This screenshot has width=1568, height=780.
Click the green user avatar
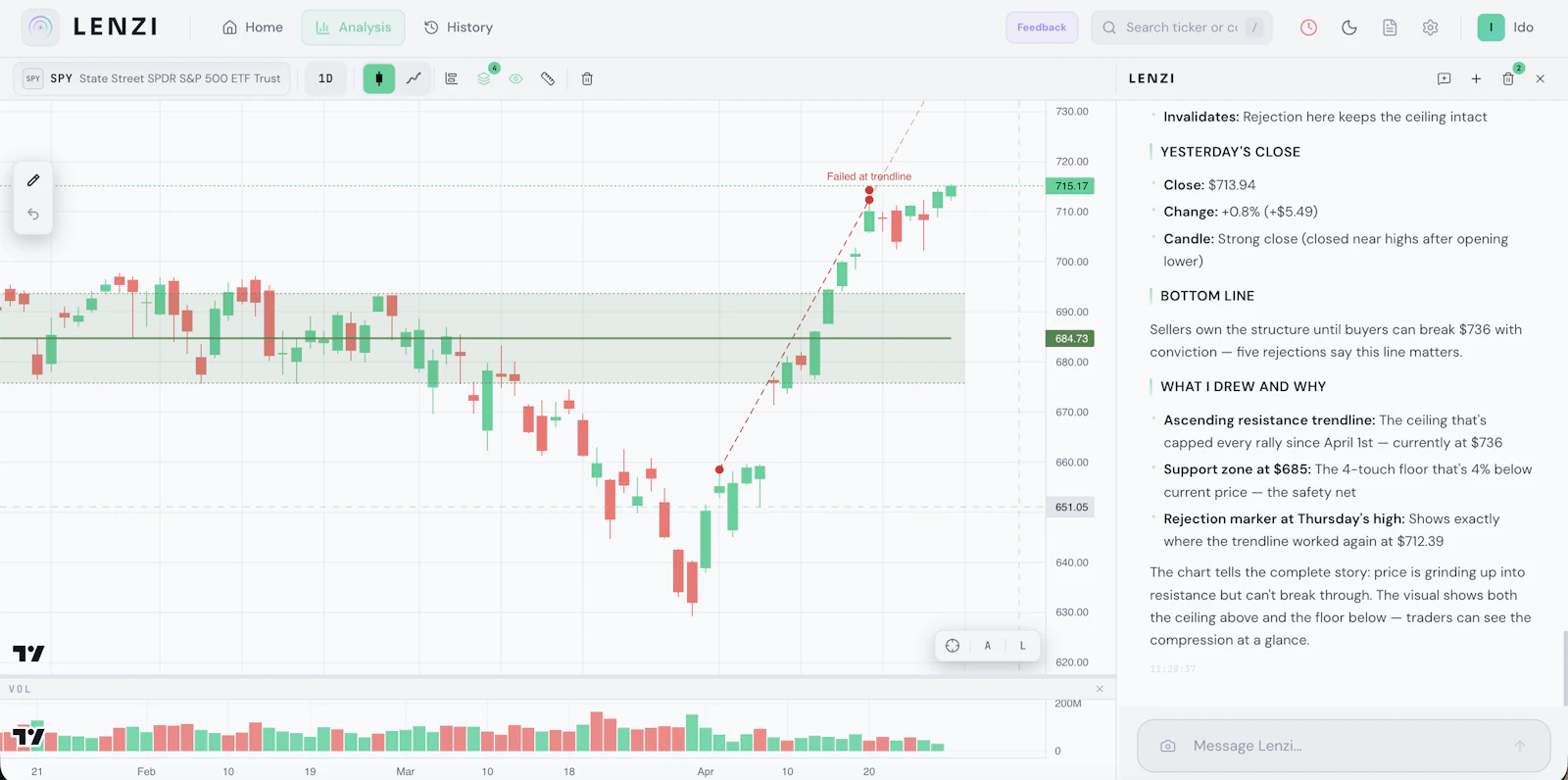click(1491, 27)
